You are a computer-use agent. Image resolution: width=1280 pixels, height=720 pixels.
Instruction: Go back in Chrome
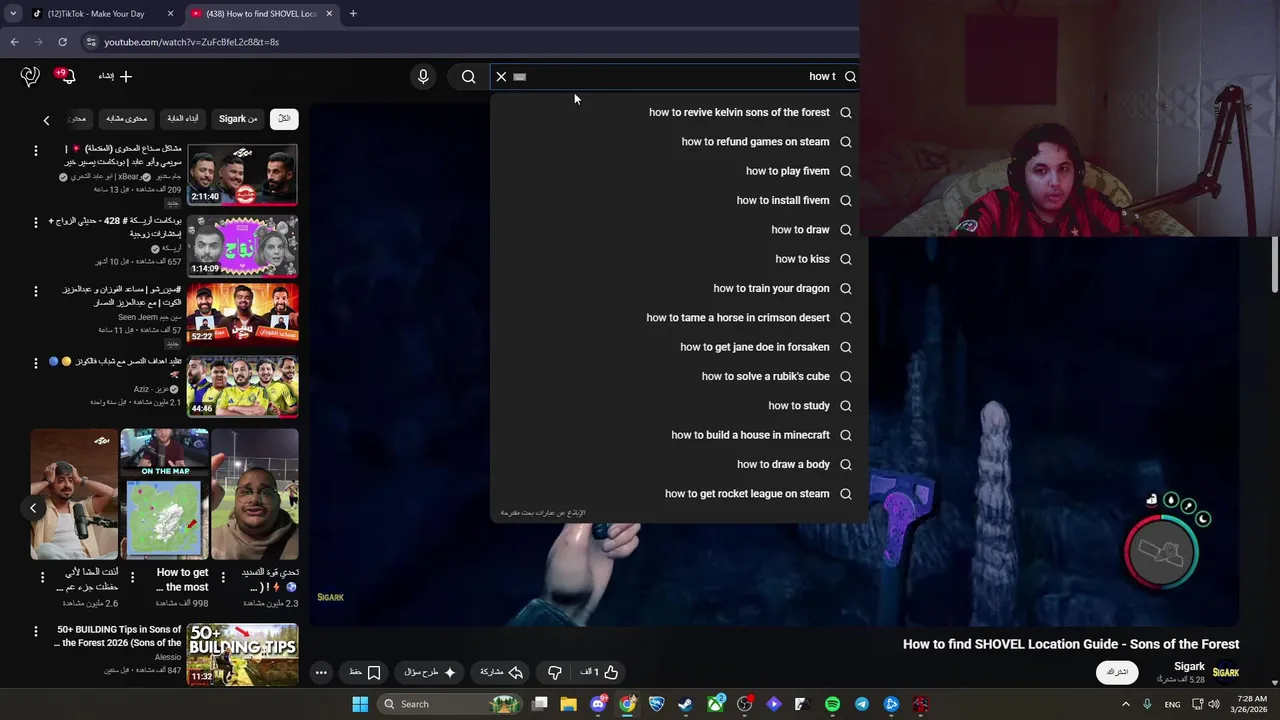pyautogui.click(x=14, y=42)
